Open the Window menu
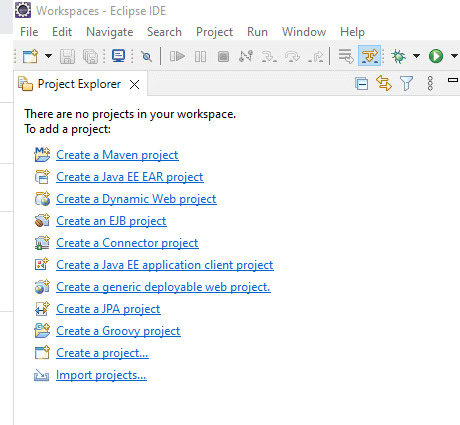The height and width of the screenshot is (425, 460). (x=304, y=32)
